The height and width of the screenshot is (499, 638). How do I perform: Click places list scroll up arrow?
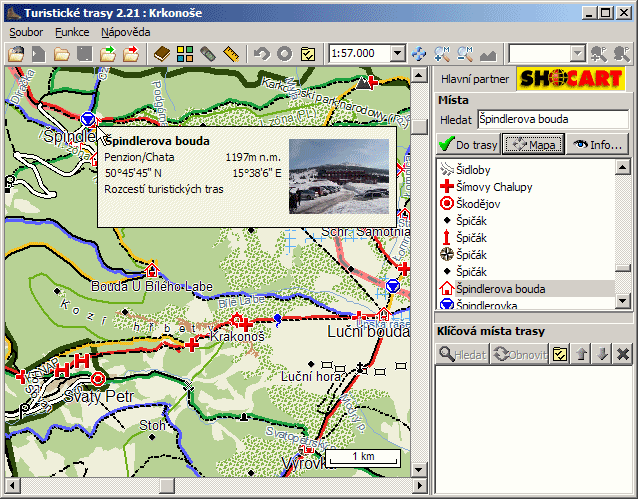(623, 167)
